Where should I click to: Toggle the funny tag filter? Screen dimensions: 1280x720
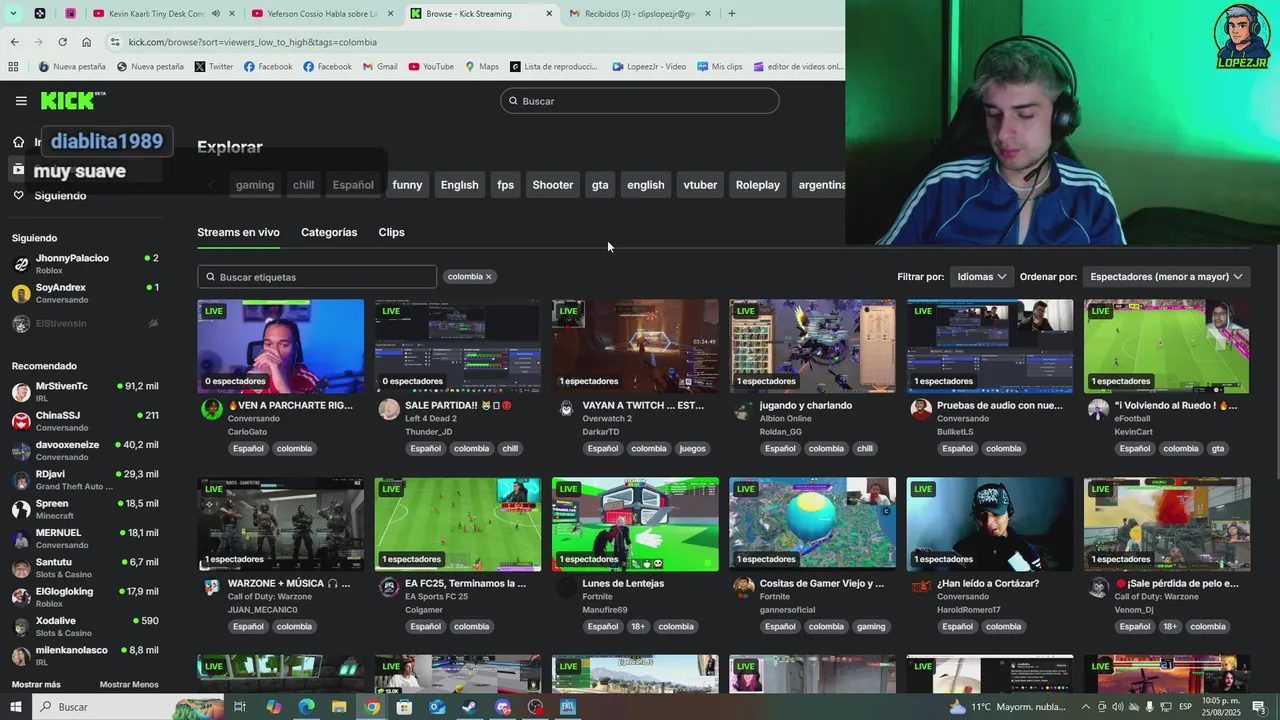tap(407, 185)
